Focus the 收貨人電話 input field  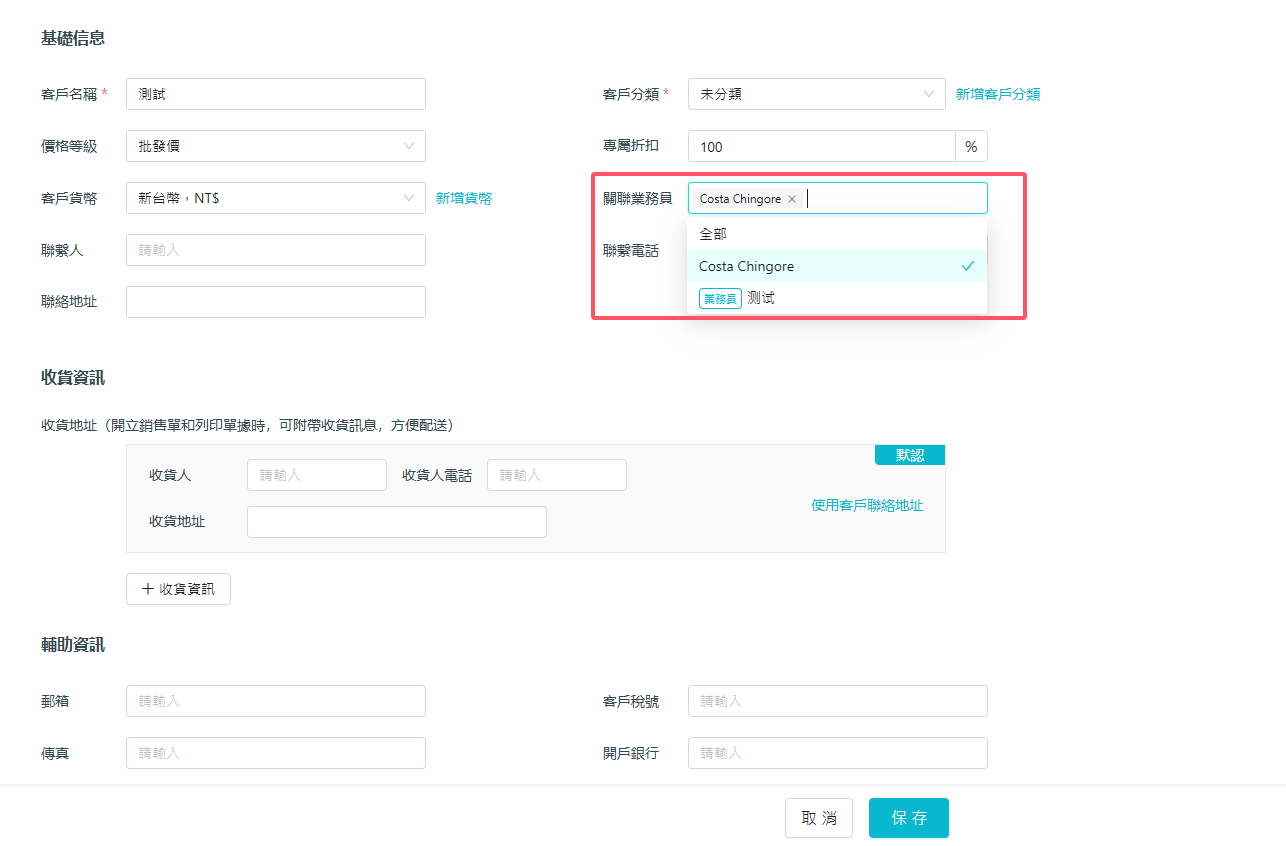[x=556, y=475]
